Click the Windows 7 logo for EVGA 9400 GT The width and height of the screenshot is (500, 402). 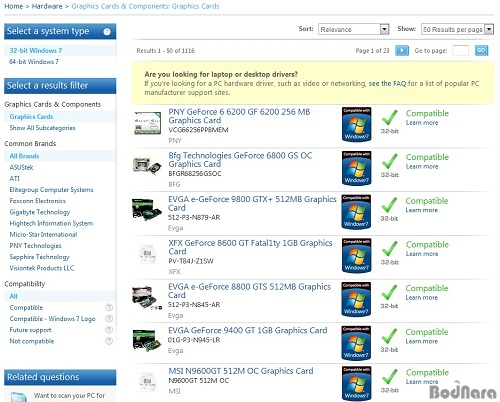[356, 343]
